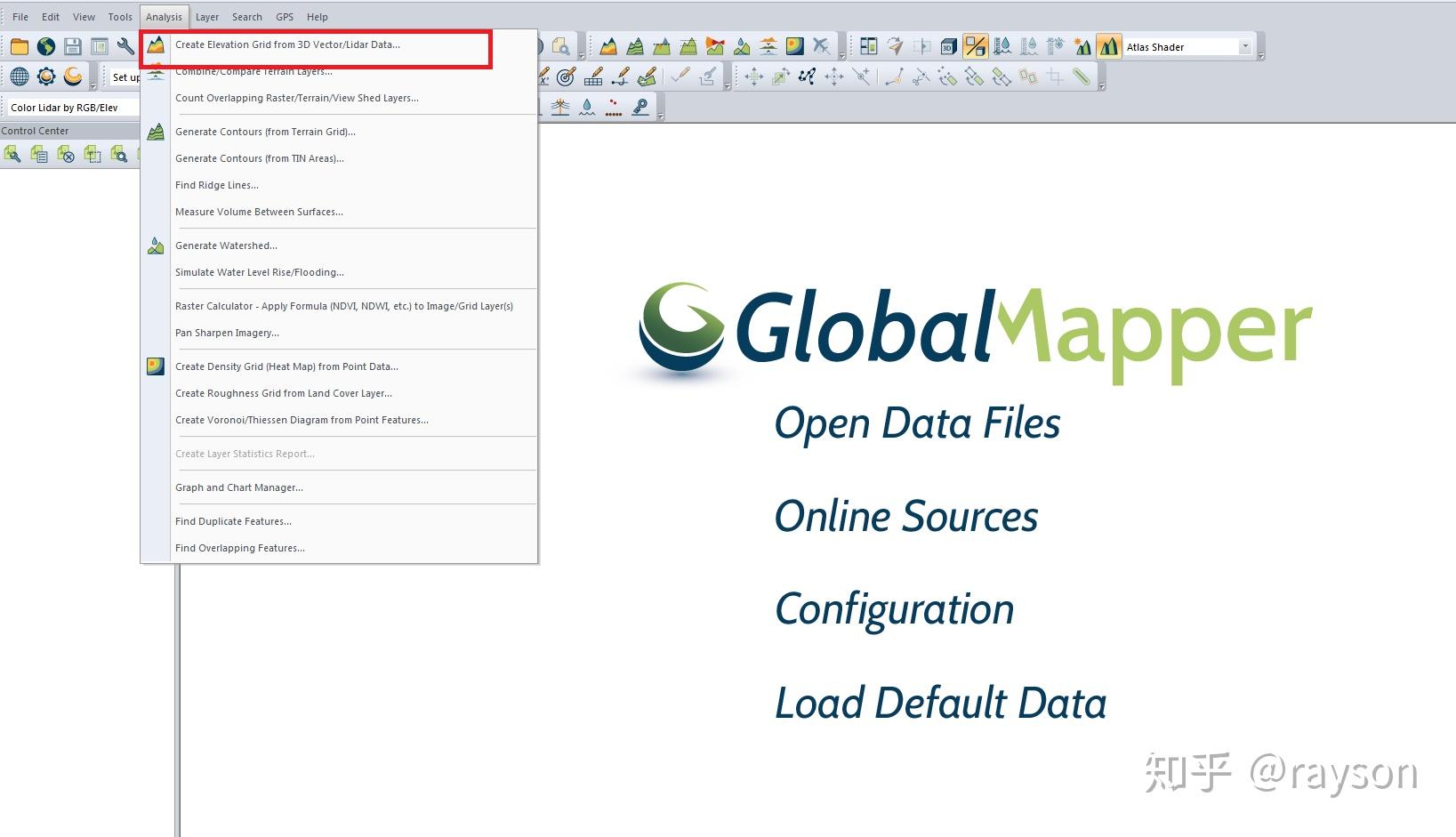Click the Create Elevation Grid toolbar icon
This screenshot has width=1456, height=837.
point(608,46)
